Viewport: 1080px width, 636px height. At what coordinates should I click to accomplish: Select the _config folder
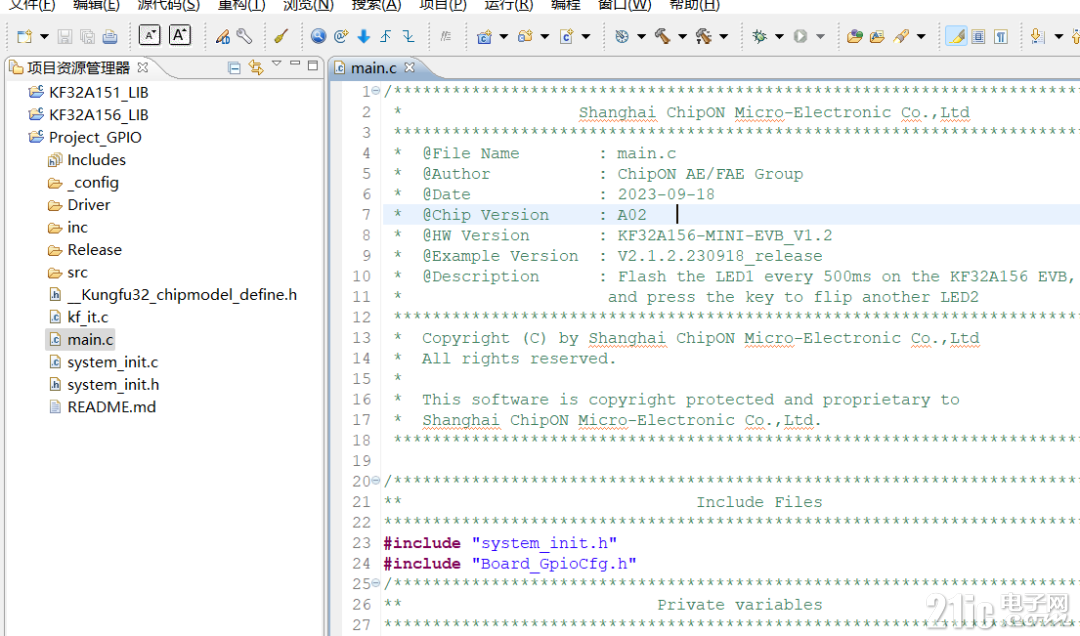[93, 183]
